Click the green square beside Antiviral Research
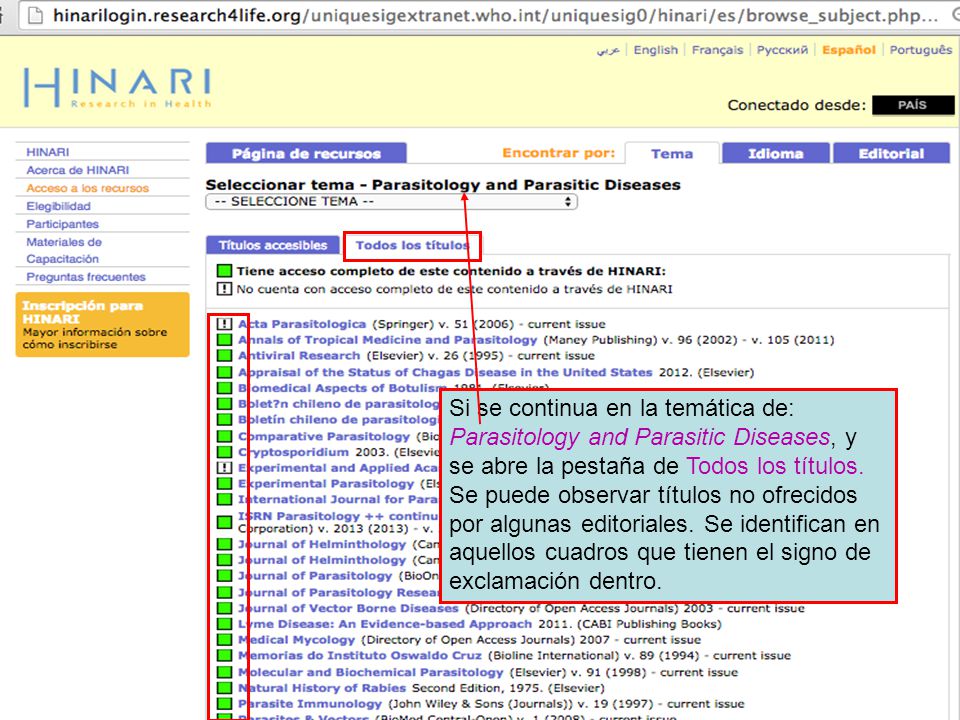 pyautogui.click(x=225, y=356)
